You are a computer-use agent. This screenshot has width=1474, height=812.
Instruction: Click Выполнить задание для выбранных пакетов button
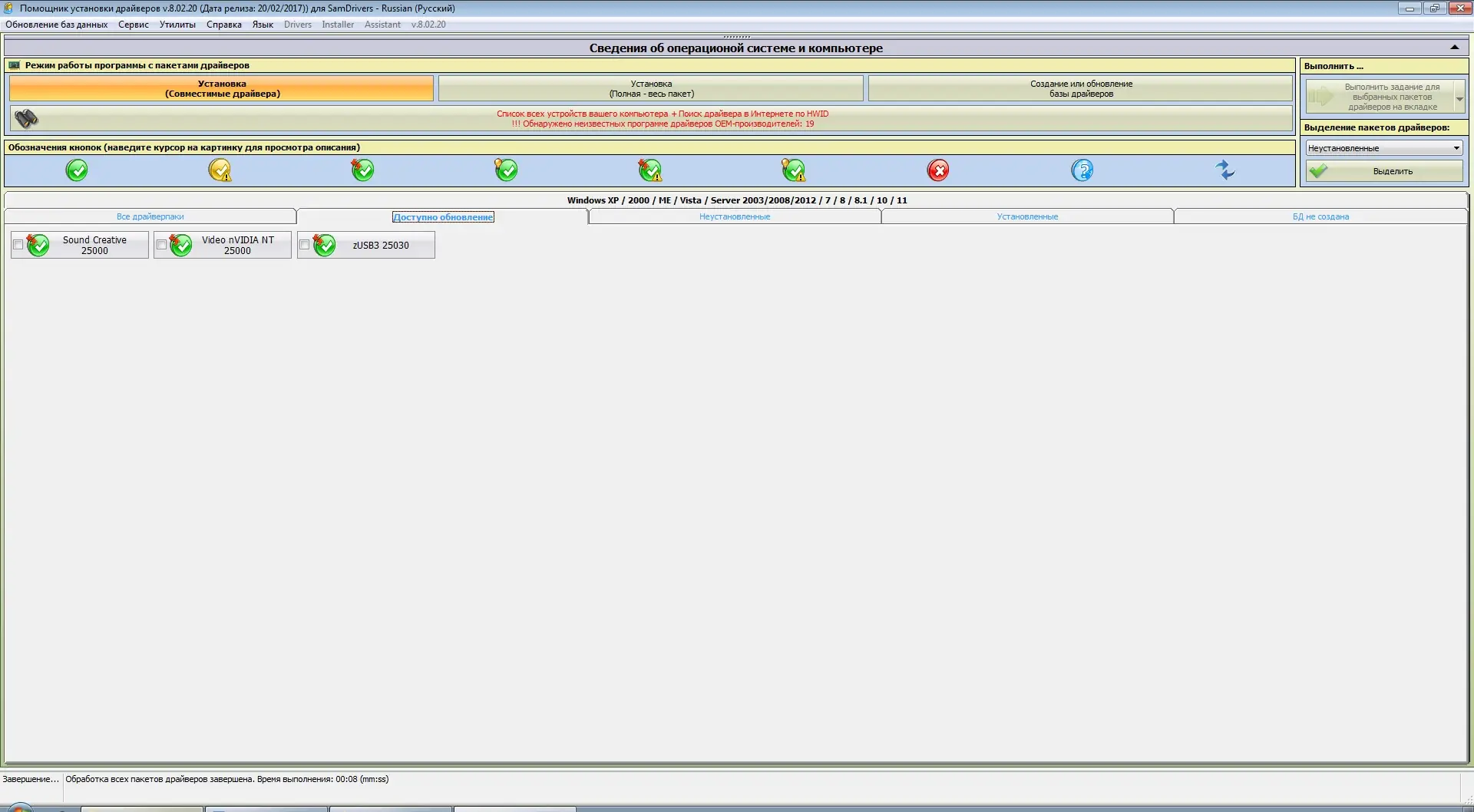(1380, 97)
